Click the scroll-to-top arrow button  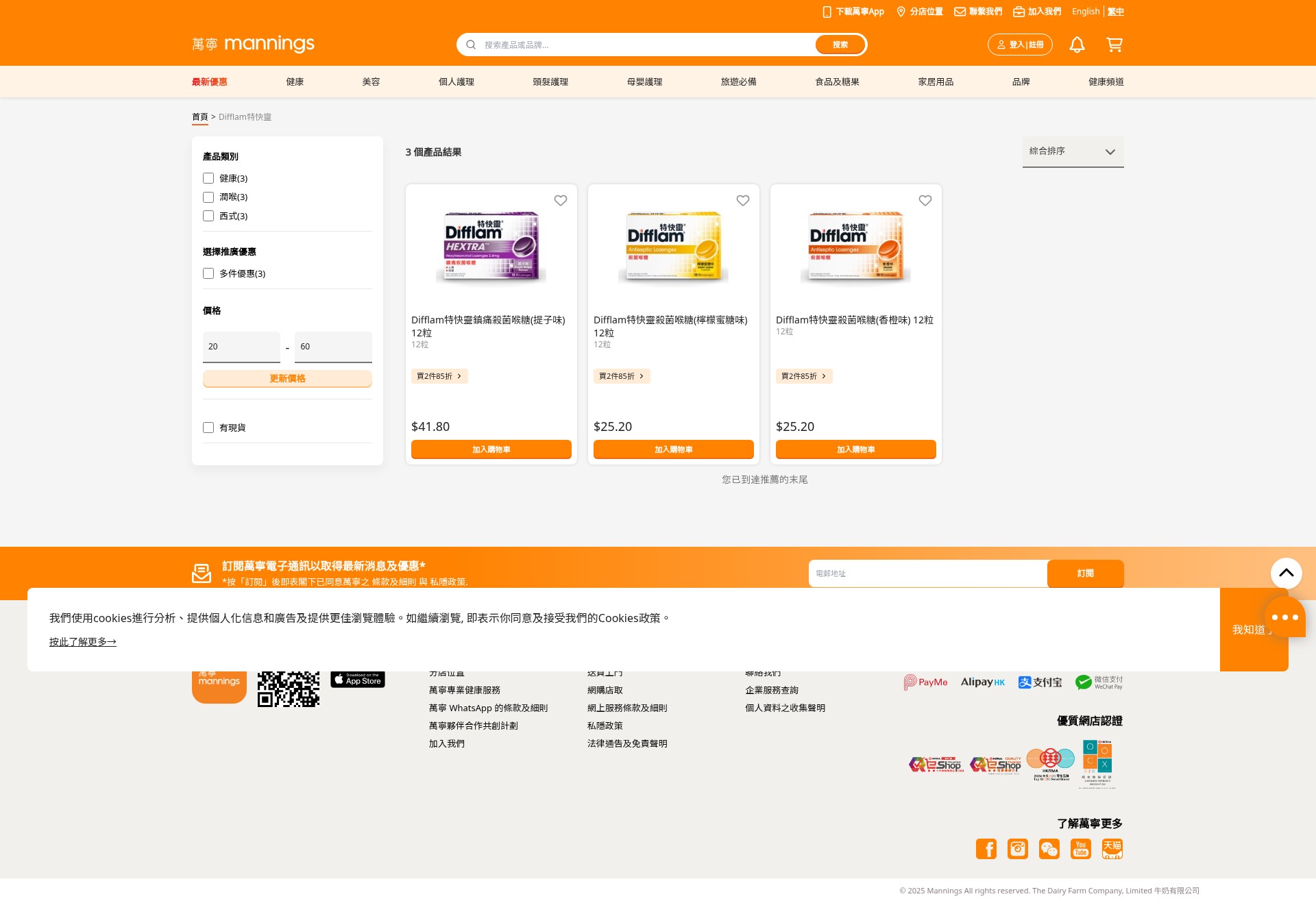[x=1287, y=573]
